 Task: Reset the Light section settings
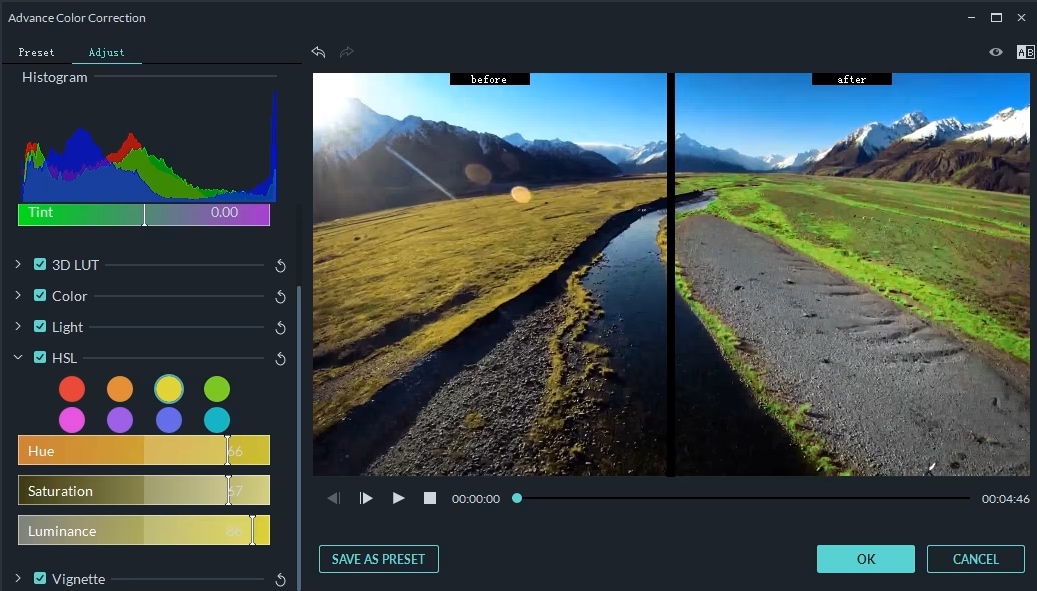tap(280, 328)
